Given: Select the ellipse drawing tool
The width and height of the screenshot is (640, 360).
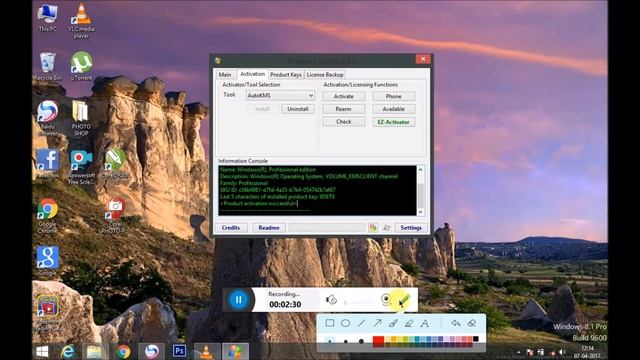Looking at the screenshot, I should pos(345,323).
